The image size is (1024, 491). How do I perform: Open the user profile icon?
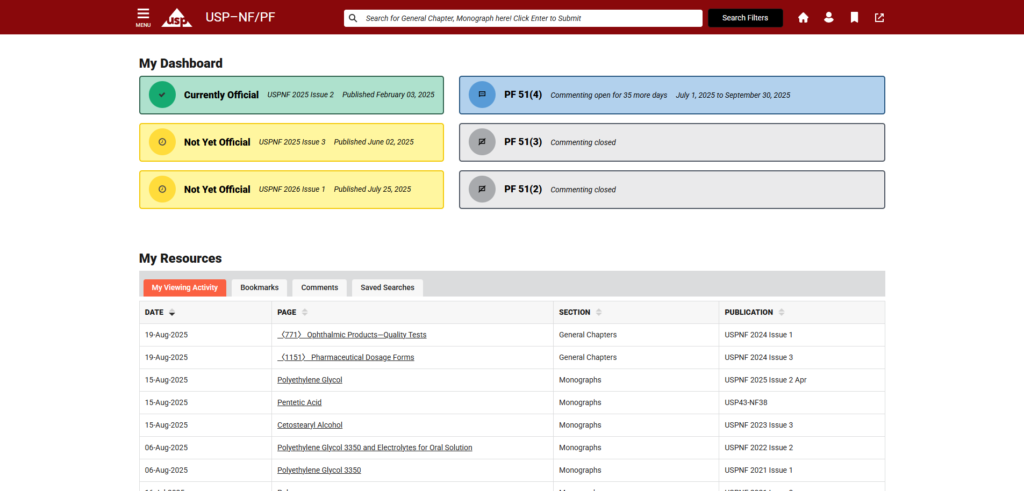click(x=829, y=18)
